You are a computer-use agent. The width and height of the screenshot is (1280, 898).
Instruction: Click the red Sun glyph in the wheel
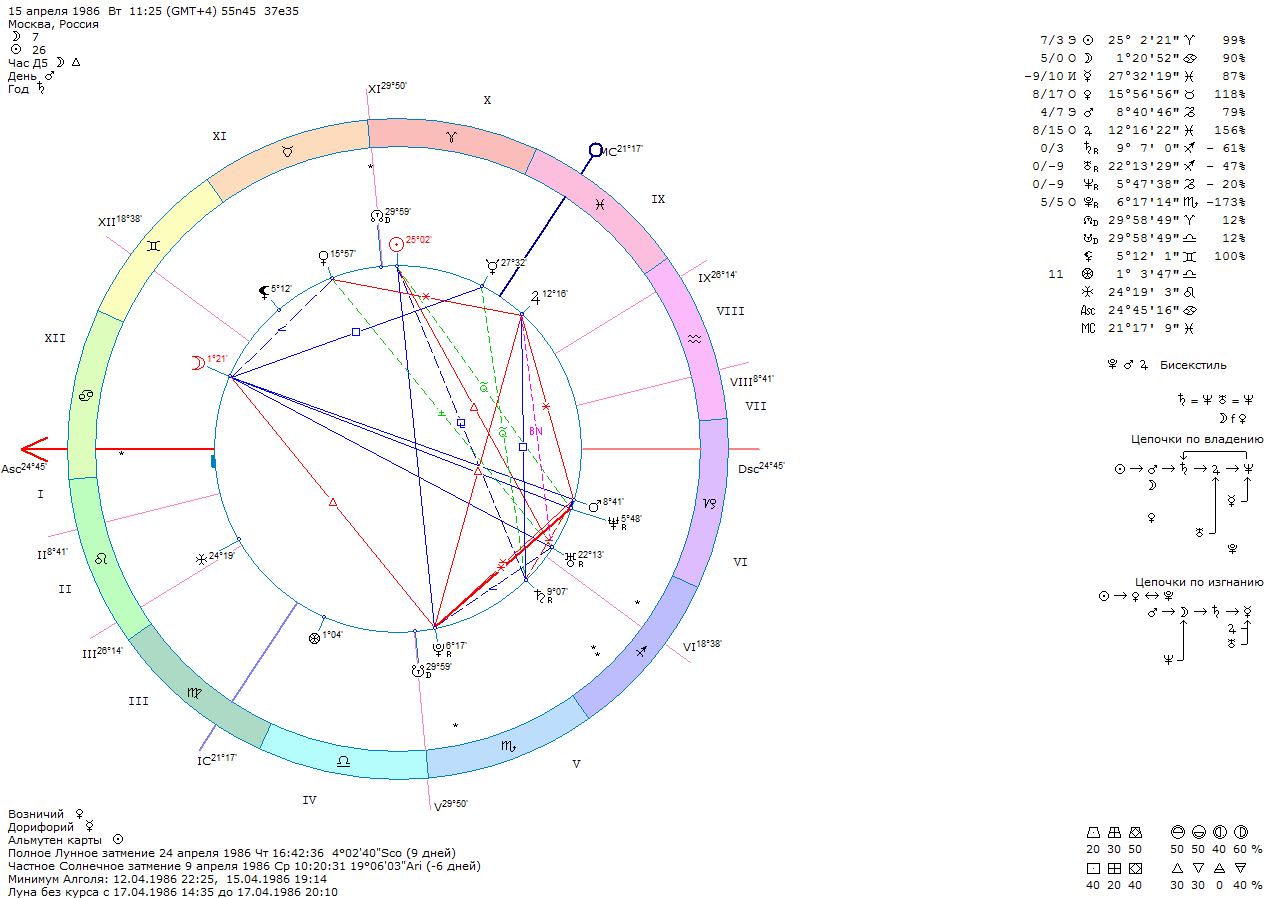[x=397, y=243]
